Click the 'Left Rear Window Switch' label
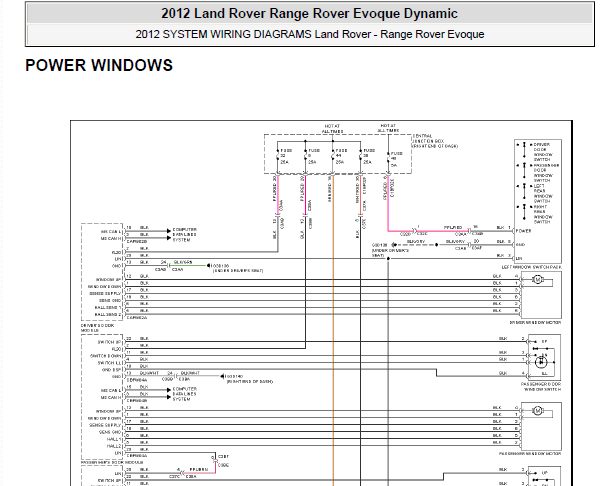 coord(543,194)
